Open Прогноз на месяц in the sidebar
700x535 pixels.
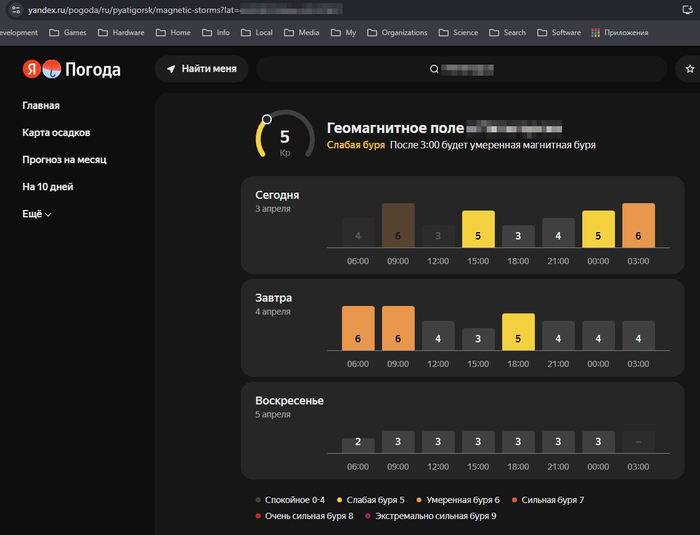coord(64,159)
